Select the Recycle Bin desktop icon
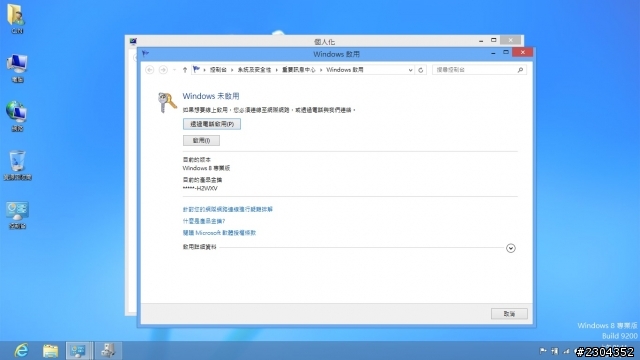The height and width of the screenshot is (360, 640). point(17,165)
